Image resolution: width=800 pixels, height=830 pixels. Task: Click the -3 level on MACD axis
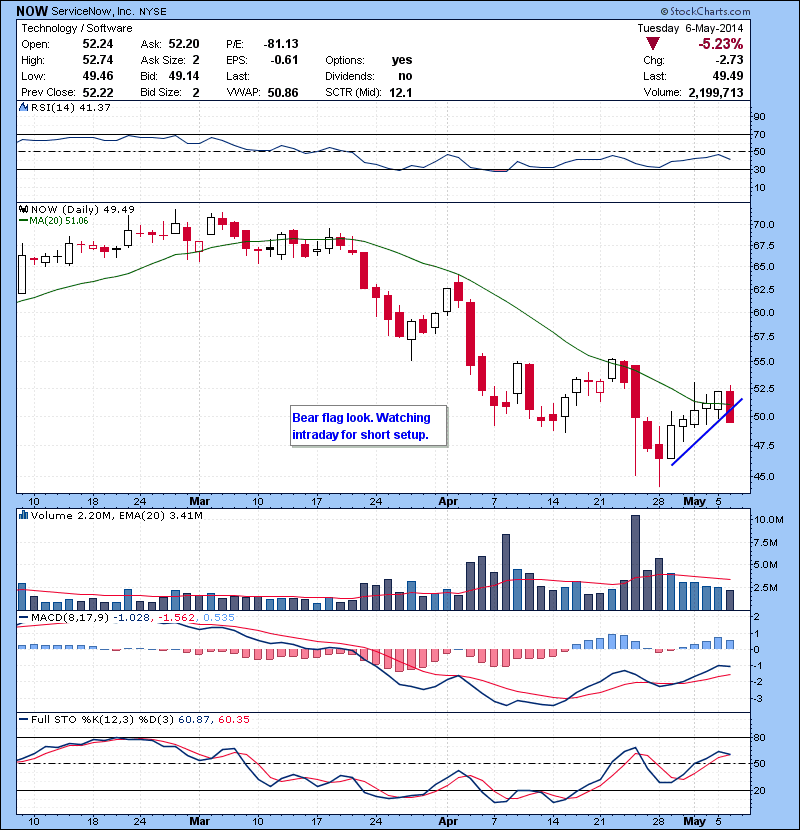tap(758, 699)
